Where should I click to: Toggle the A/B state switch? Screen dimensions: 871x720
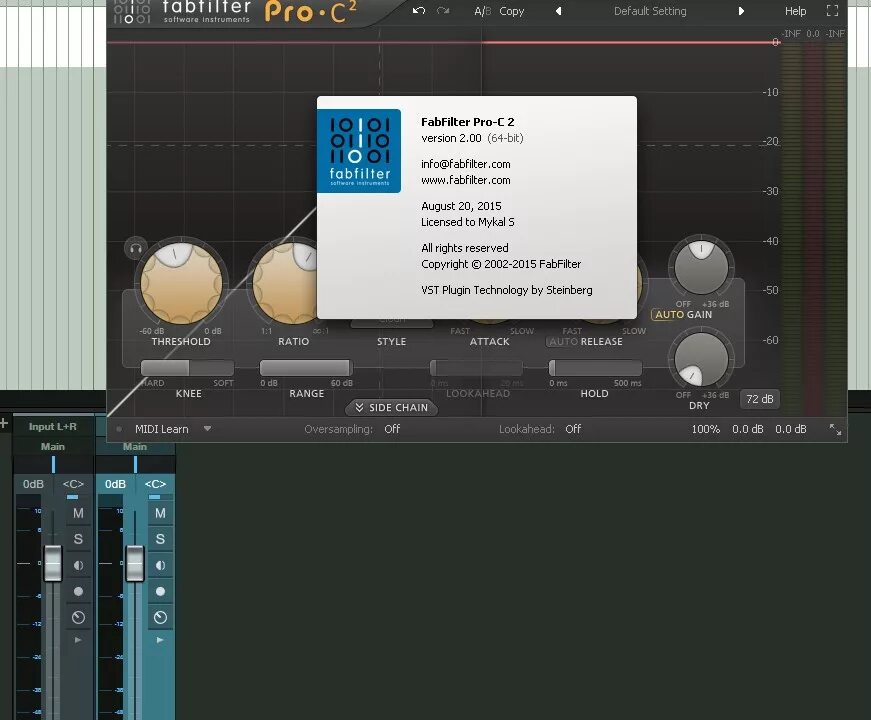click(482, 11)
